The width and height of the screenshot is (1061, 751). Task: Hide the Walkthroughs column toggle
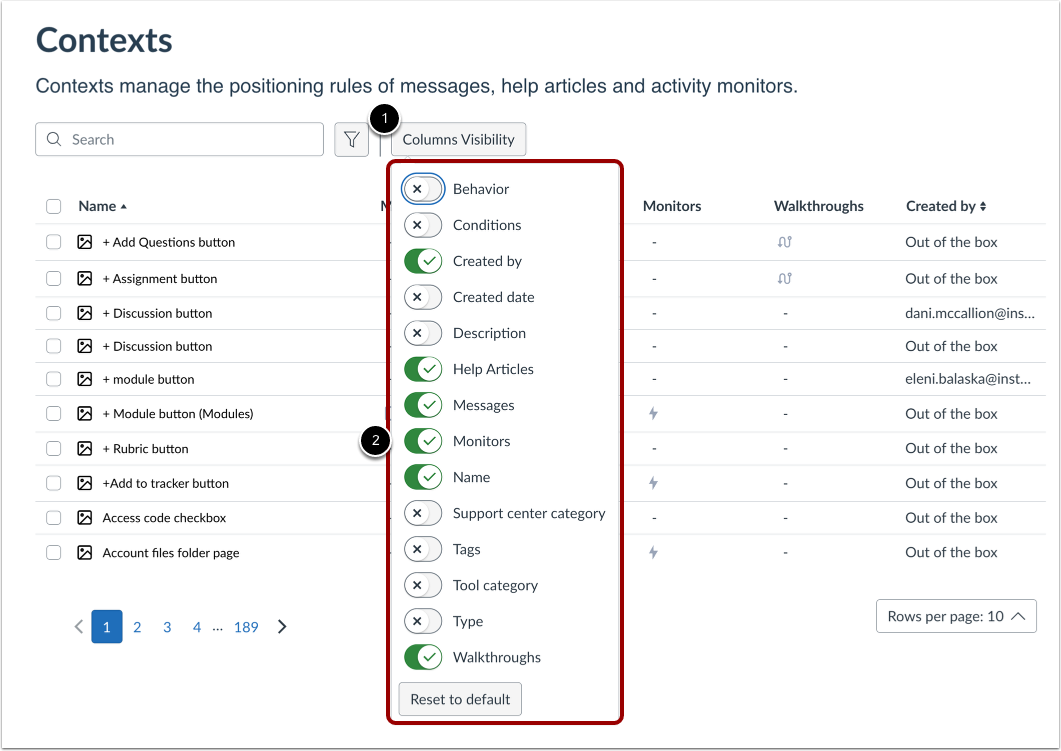[x=424, y=657]
